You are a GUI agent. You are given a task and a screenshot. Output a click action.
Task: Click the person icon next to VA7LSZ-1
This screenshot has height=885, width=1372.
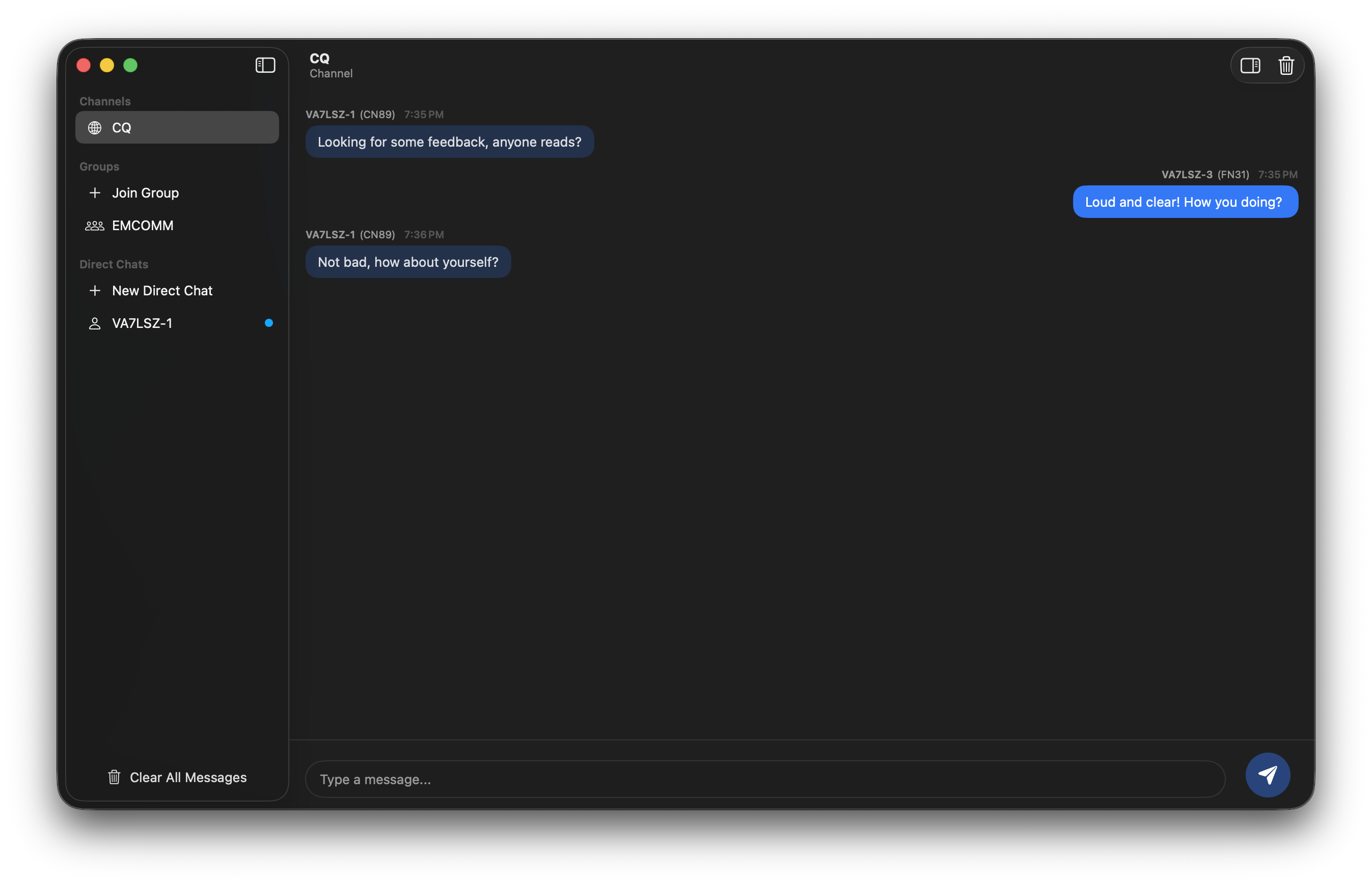[95, 323]
